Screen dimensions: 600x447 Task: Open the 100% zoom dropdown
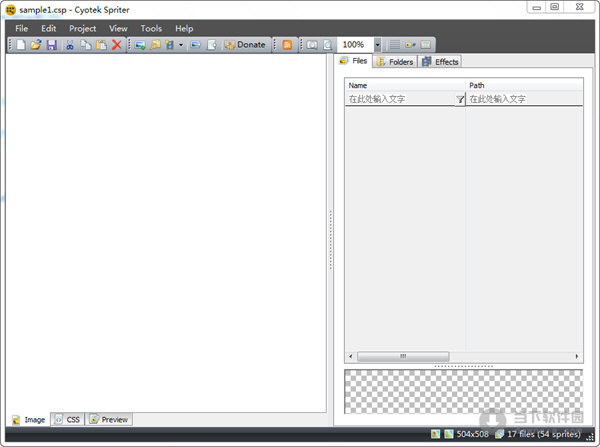[377, 45]
